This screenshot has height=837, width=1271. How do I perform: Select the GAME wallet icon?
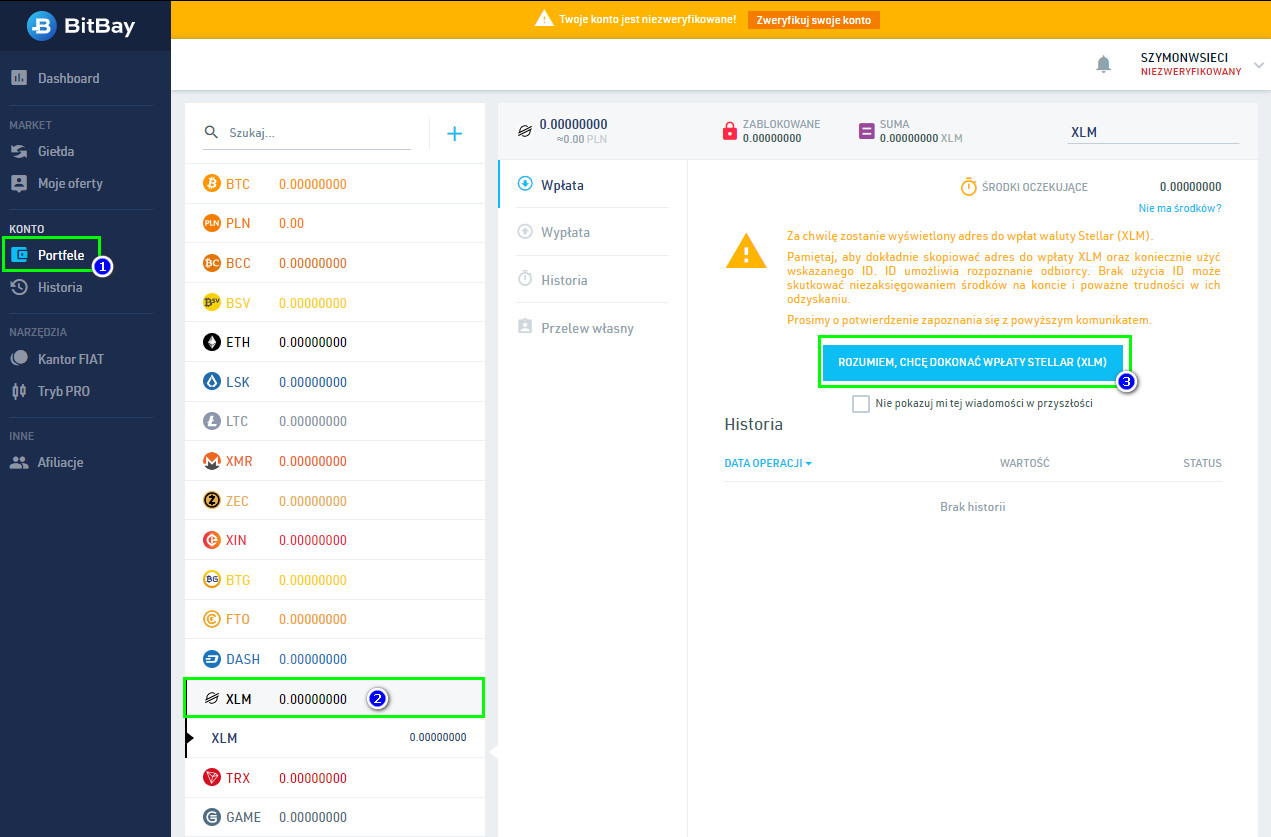211,817
